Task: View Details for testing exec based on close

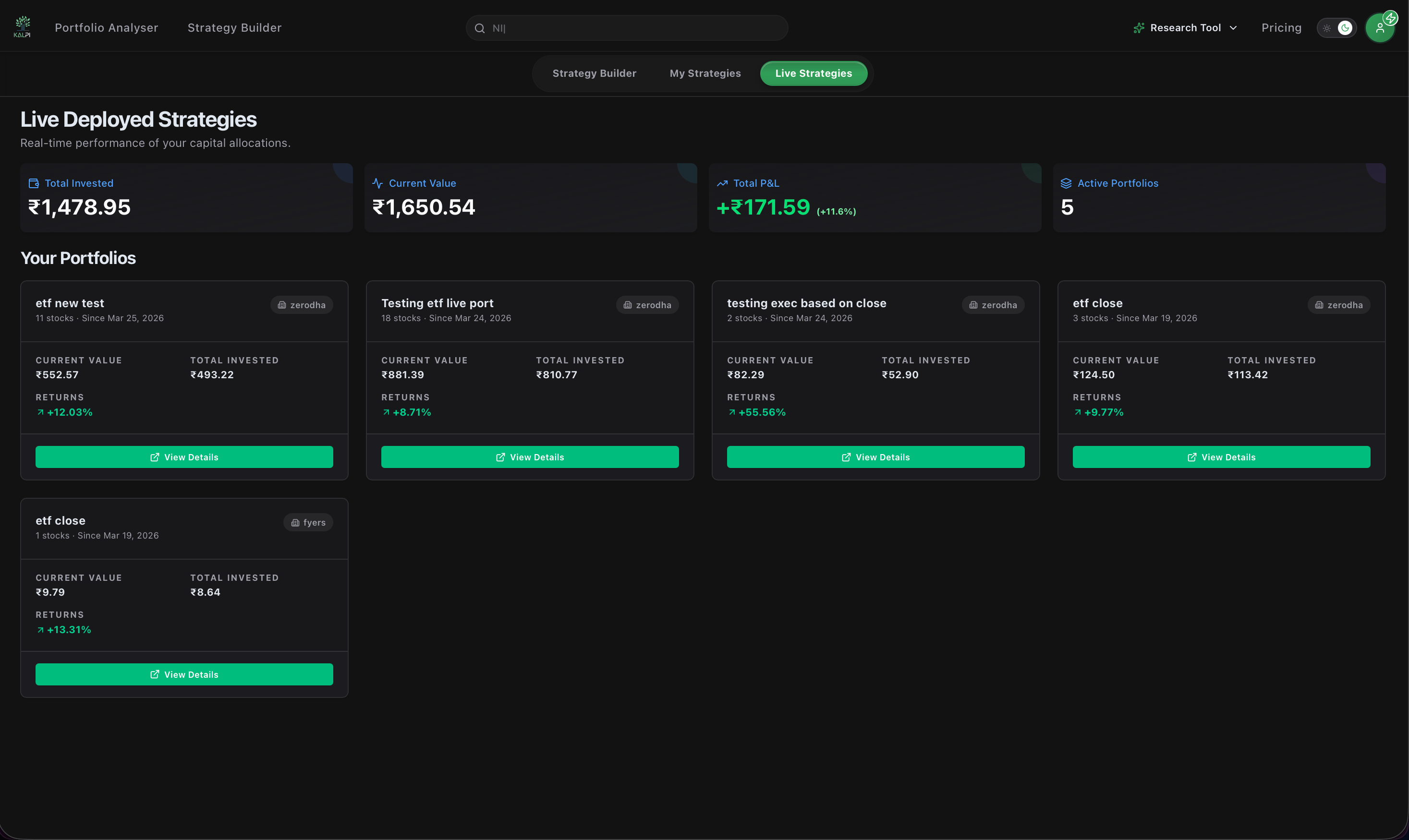Action: [x=875, y=457]
